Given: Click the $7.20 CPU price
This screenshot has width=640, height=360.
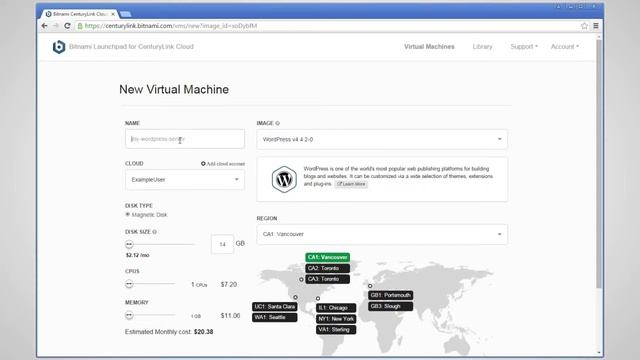Looking at the screenshot, I should 229,284.
